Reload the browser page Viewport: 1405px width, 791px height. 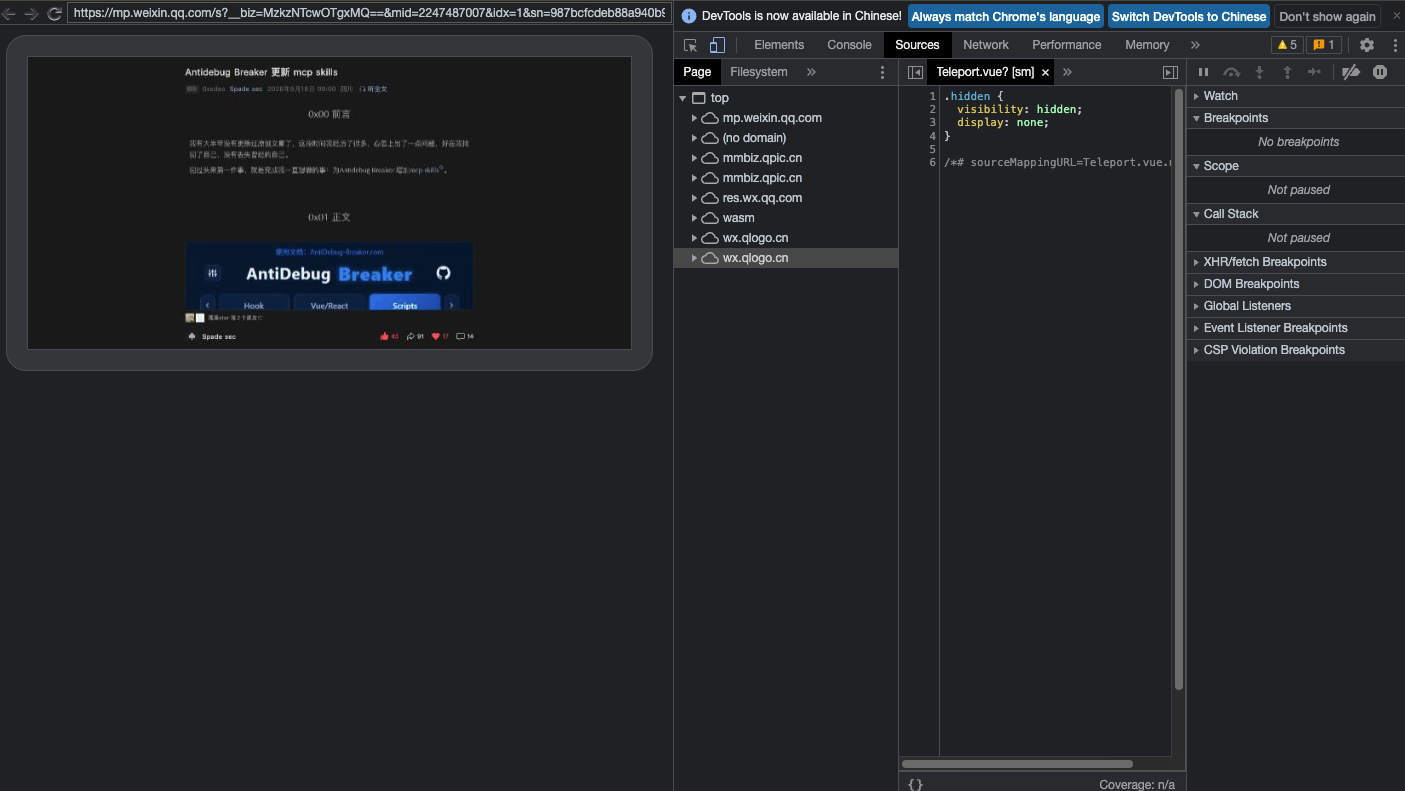(55, 14)
